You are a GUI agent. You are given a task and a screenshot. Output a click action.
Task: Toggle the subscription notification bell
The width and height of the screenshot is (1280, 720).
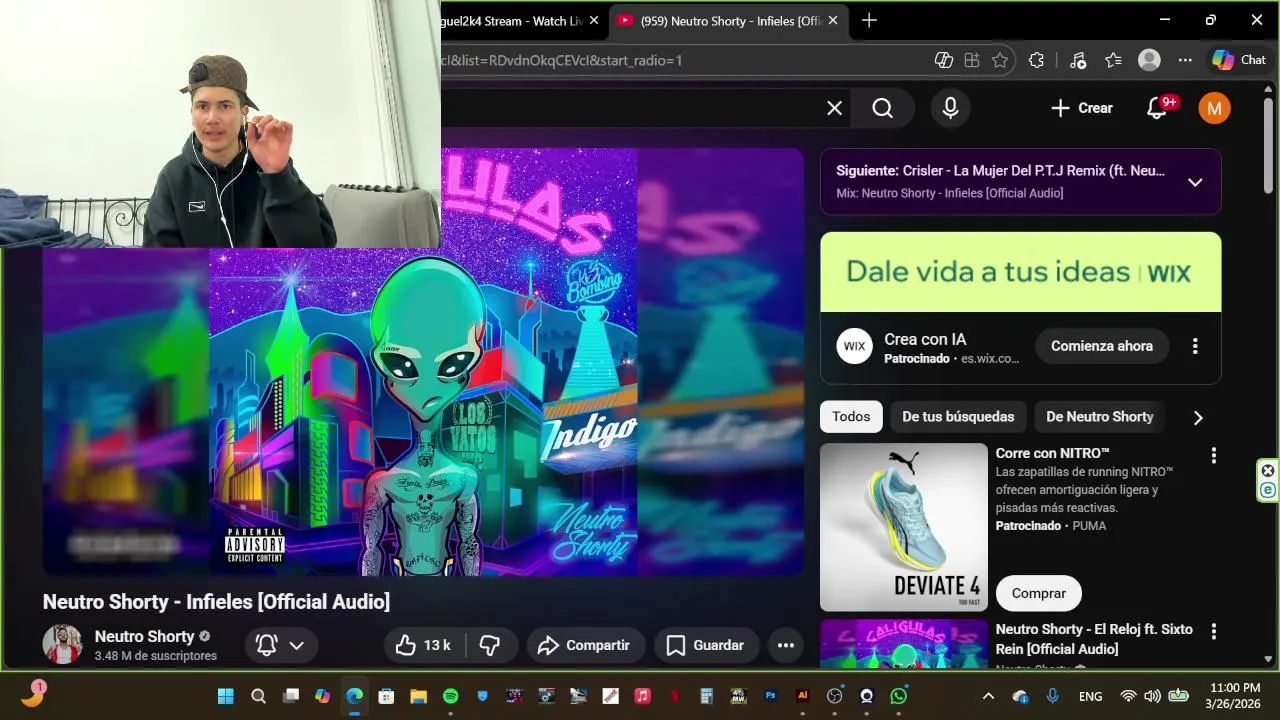(267, 645)
